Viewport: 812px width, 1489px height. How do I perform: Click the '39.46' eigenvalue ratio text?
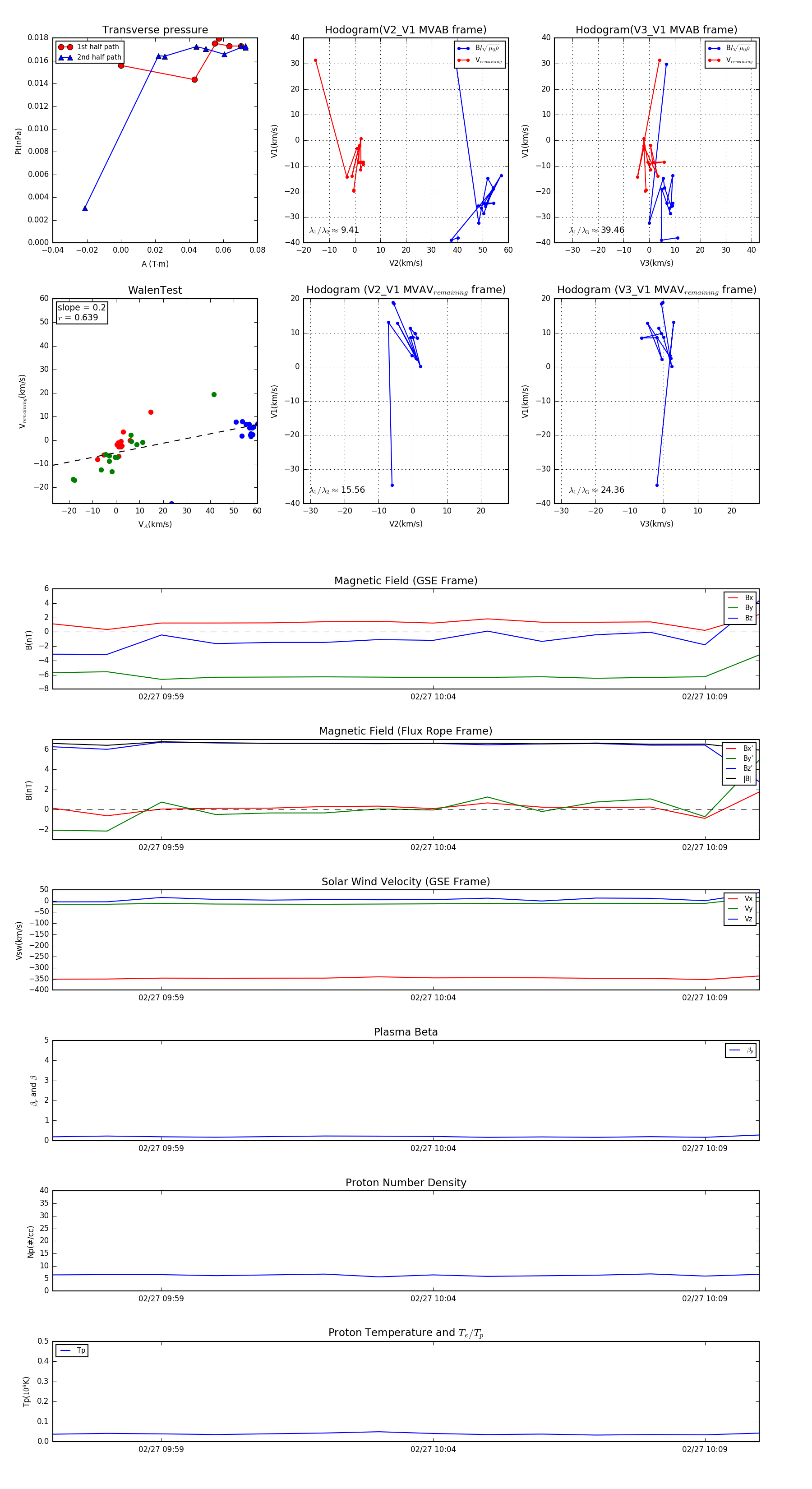[x=612, y=230]
